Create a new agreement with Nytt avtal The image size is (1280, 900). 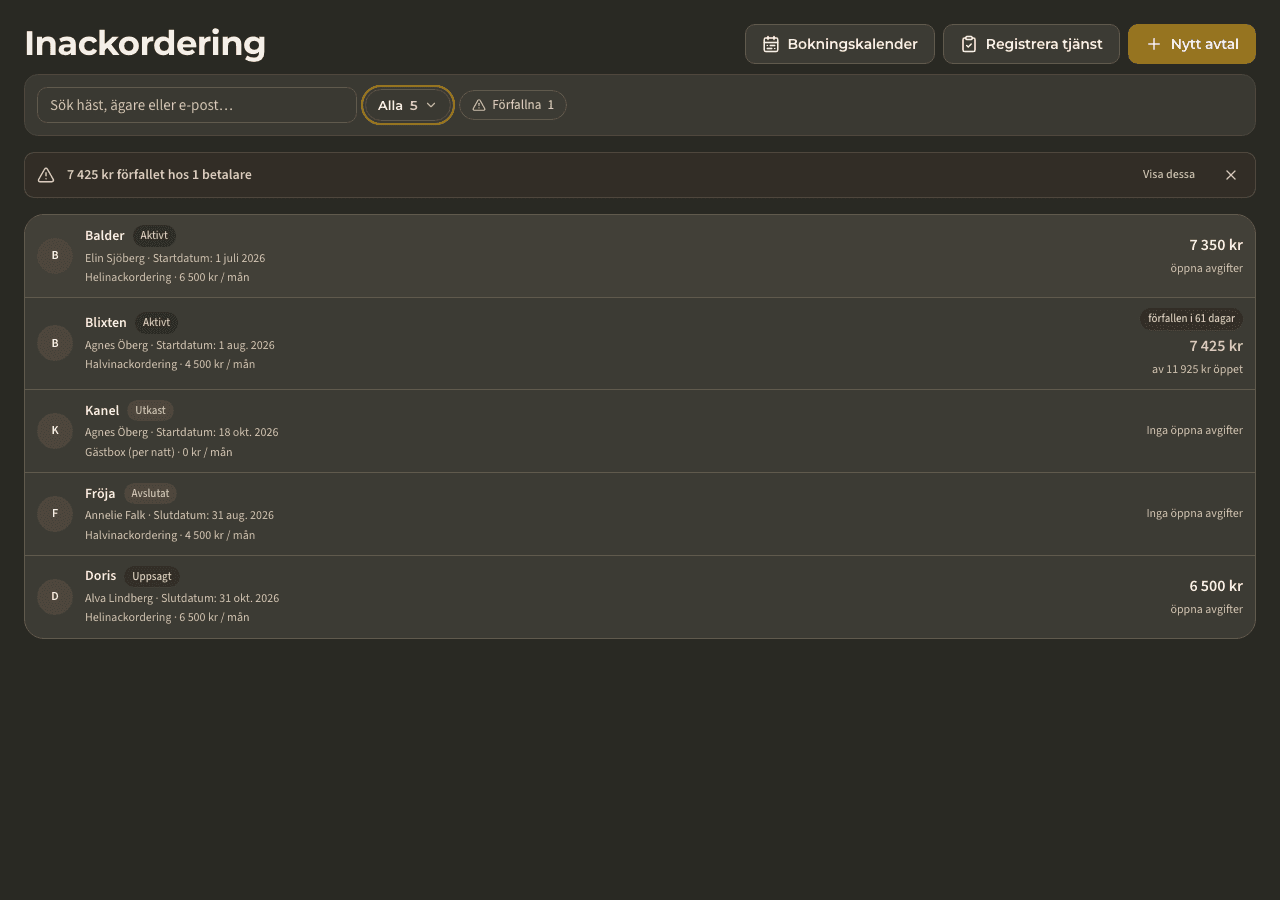coord(1192,44)
